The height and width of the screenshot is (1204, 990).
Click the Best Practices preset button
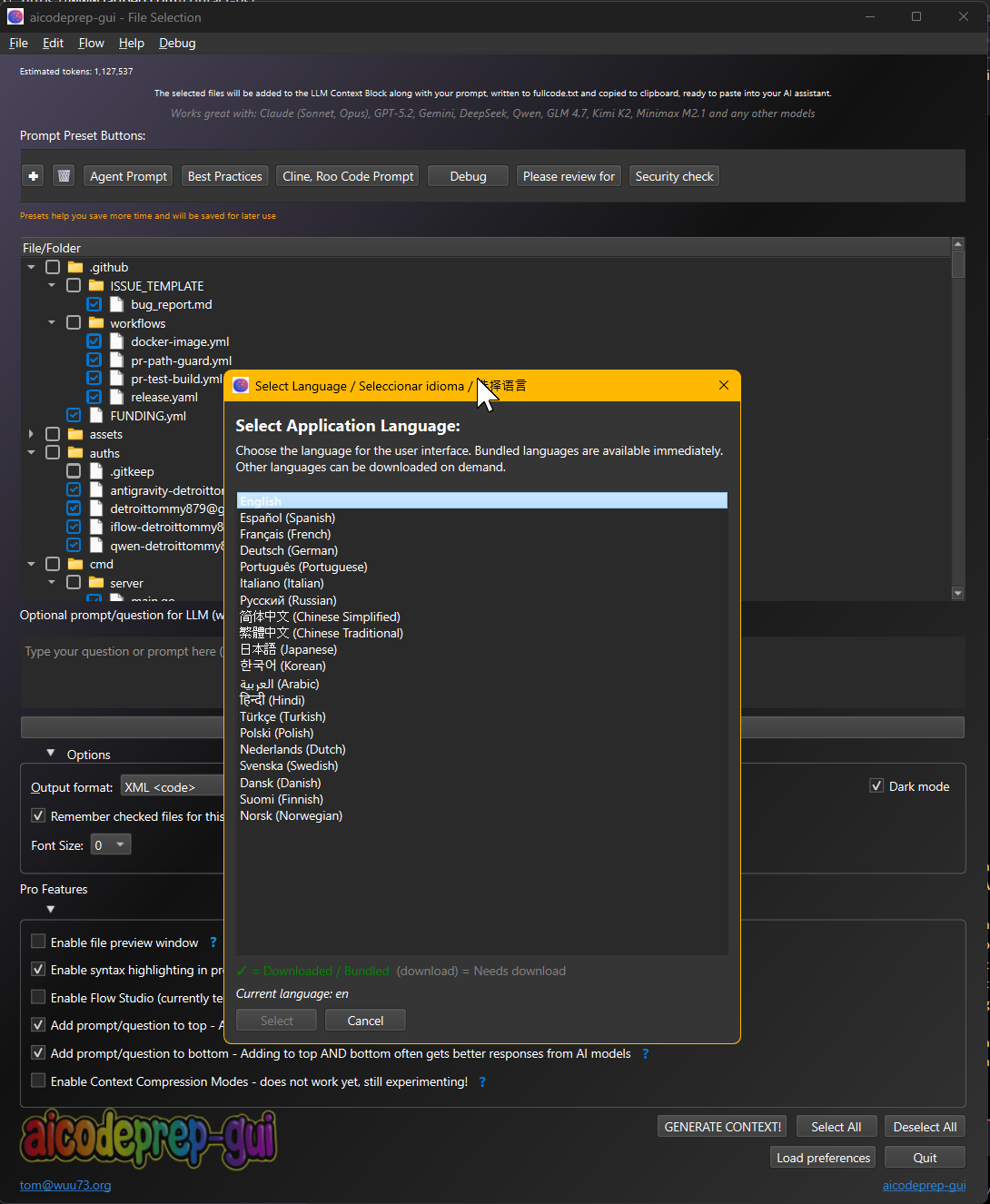click(224, 176)
